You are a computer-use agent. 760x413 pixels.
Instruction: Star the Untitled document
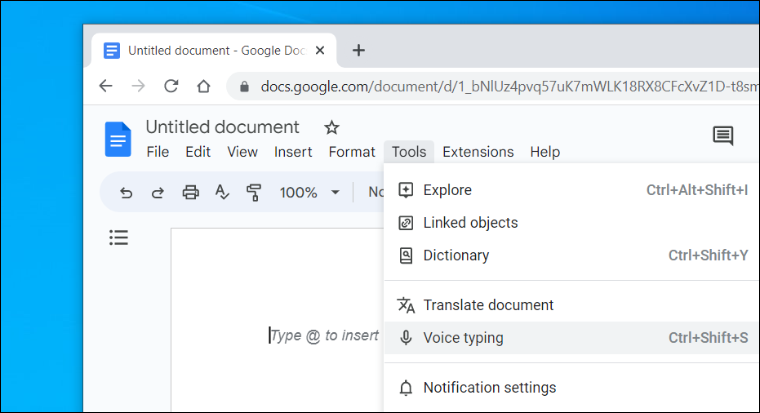(x=332, y=127)
